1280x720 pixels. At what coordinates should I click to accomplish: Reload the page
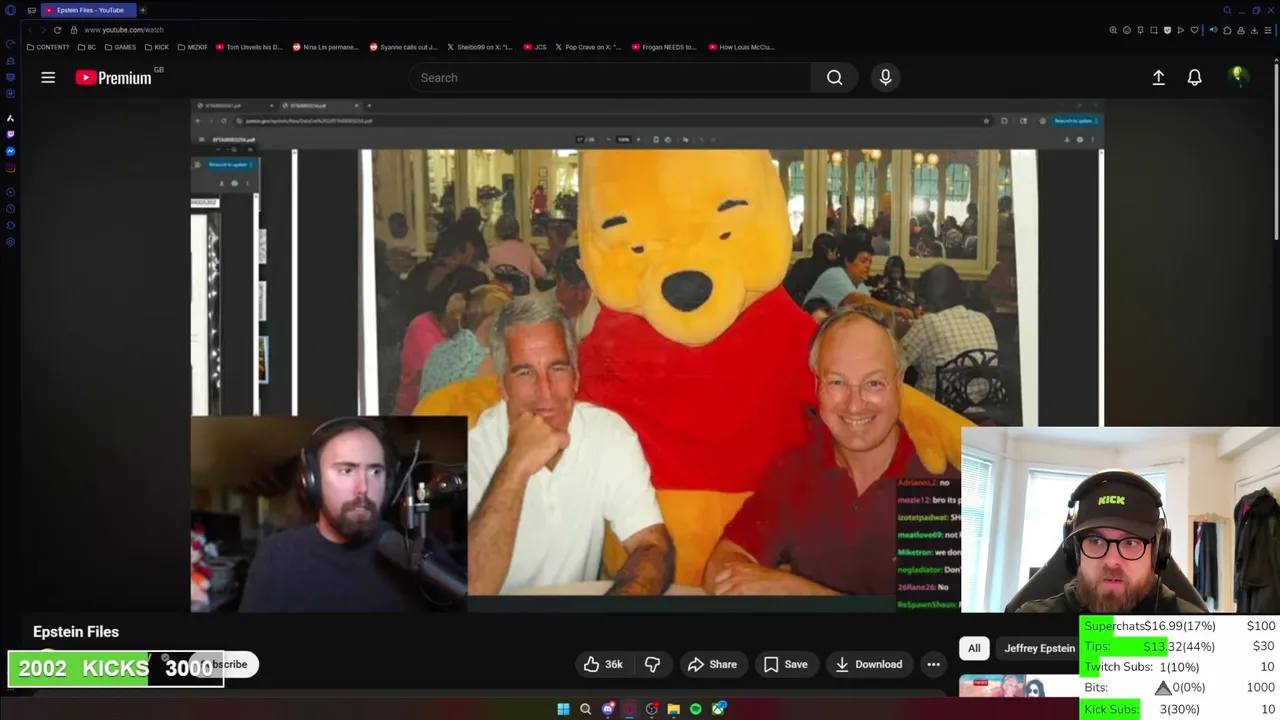57,30
